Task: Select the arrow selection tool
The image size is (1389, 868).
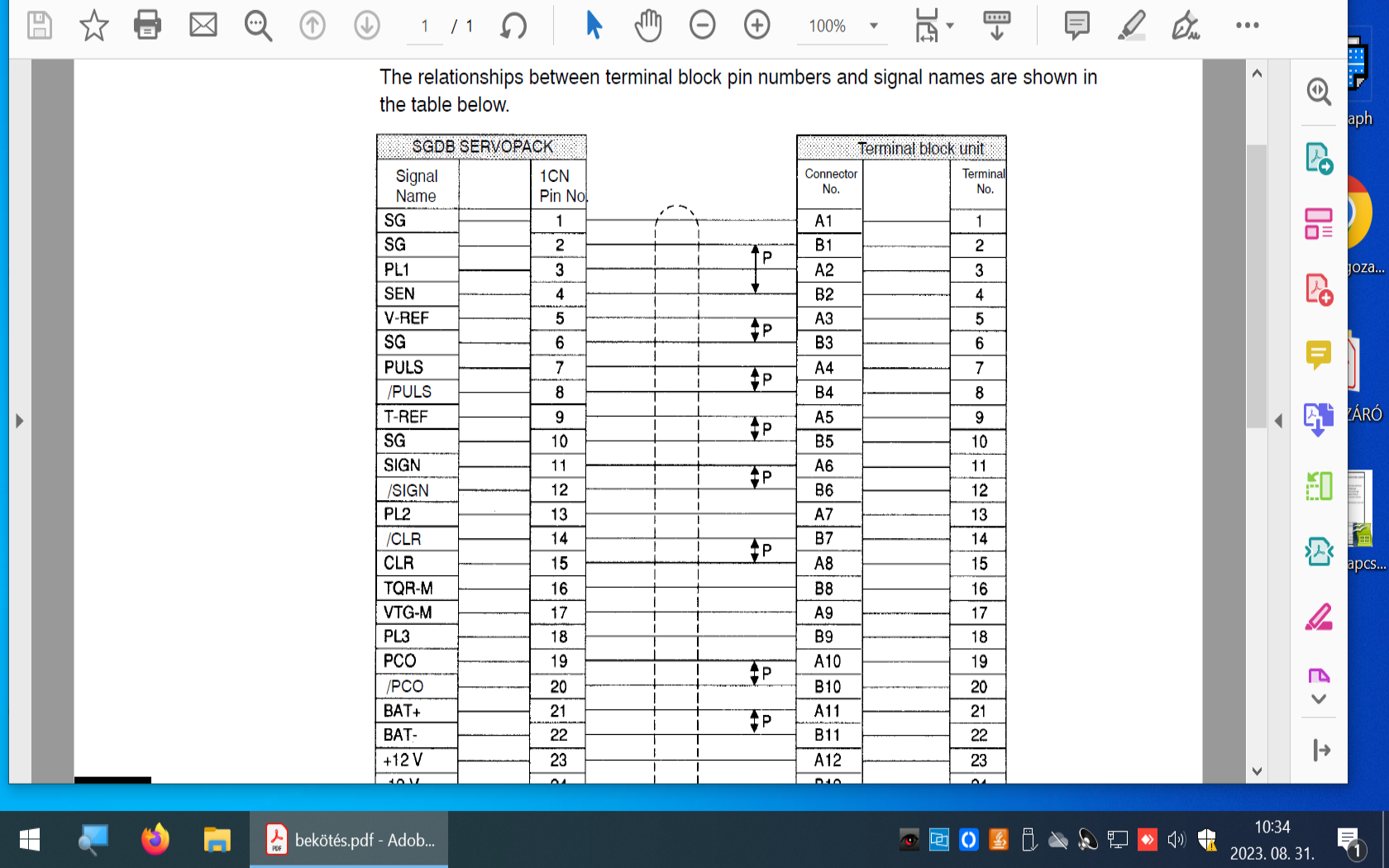Action: [594, 26]
